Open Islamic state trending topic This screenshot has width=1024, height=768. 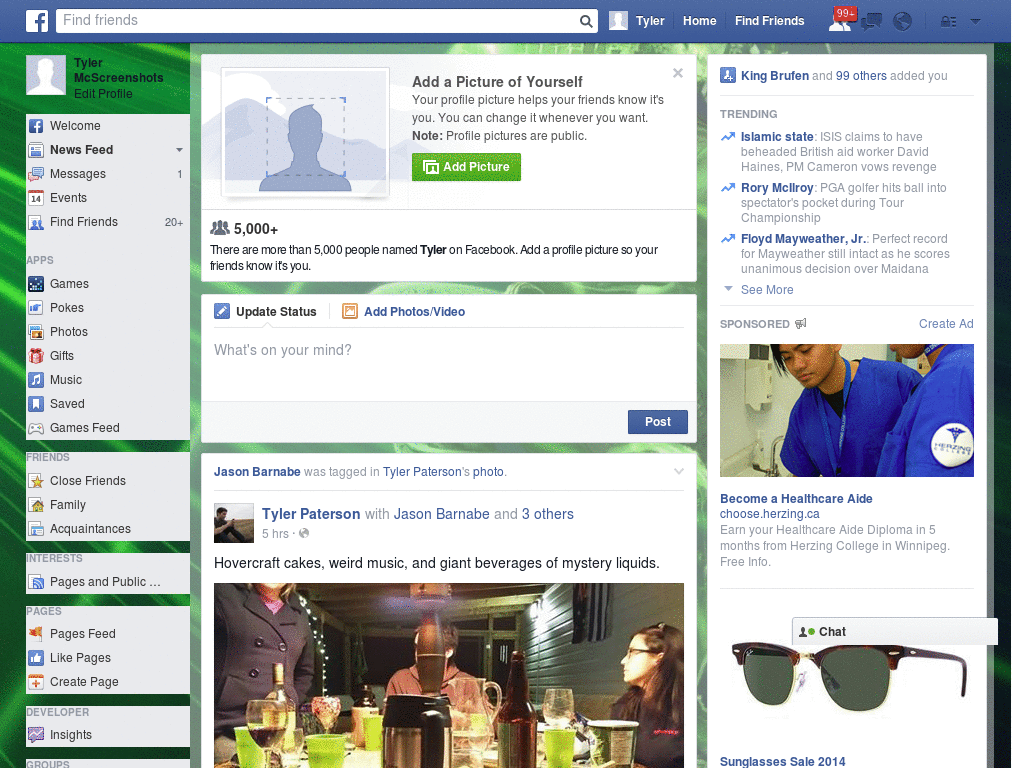point(777,136)
